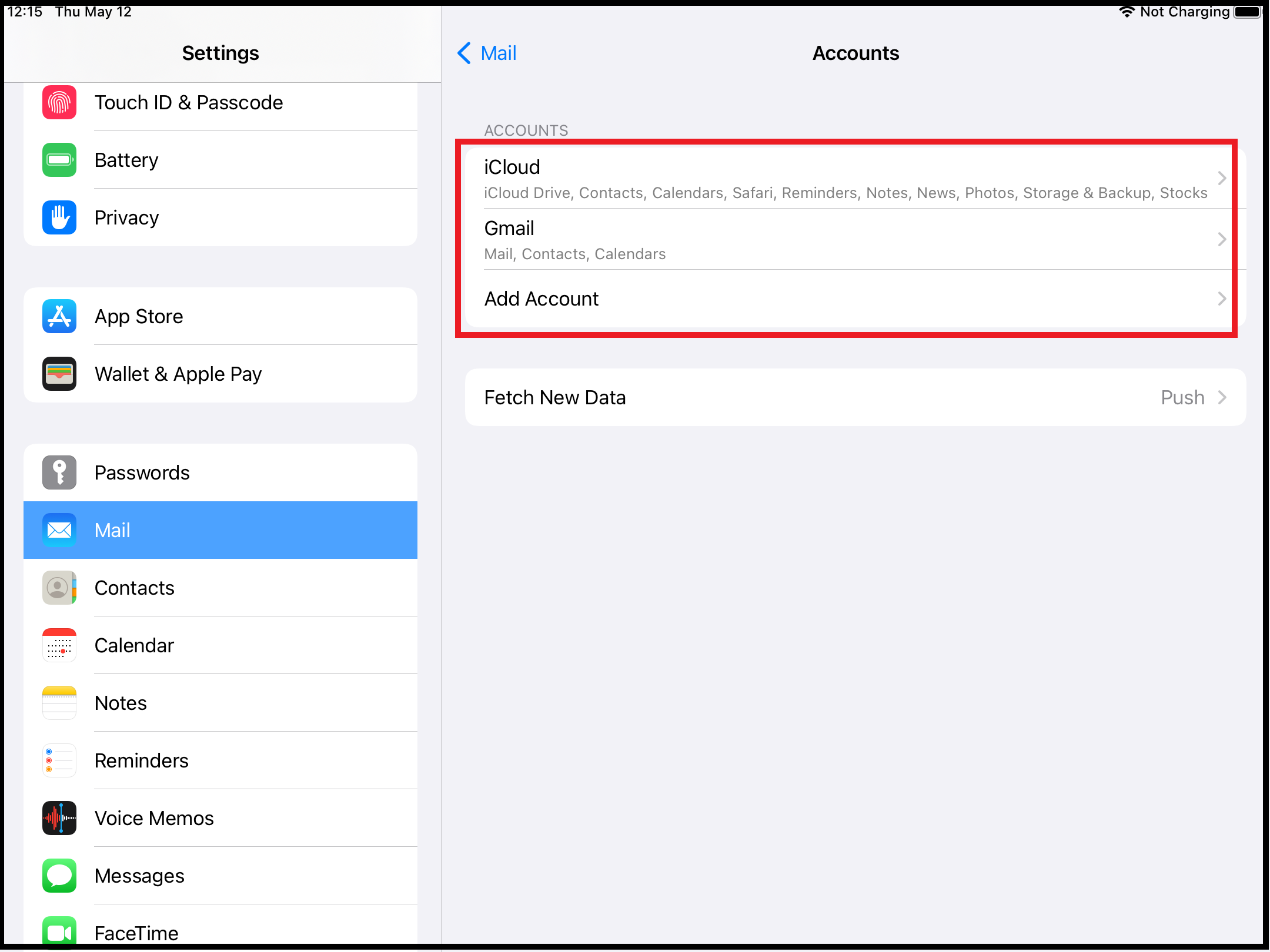The width and height of the screenshot is (1270, 952).
Task: Tap the Reminders list icon
Action: coord(59,760)
